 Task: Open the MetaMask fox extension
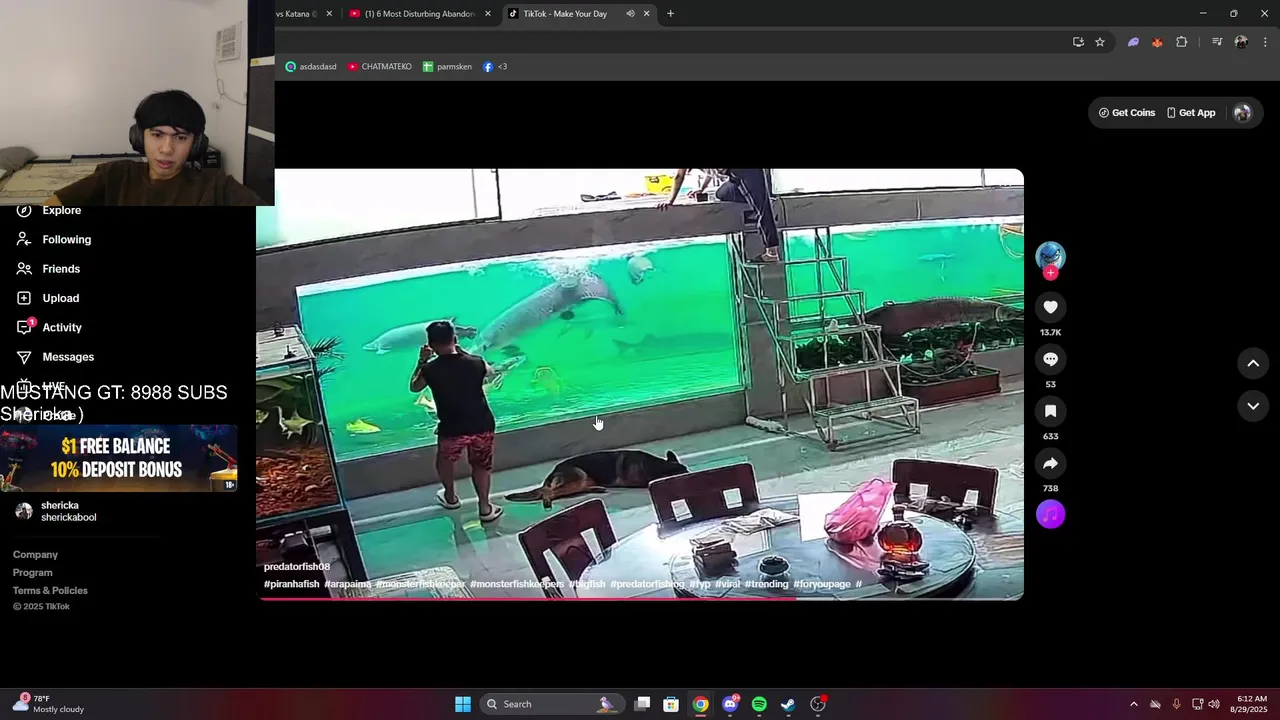[x=1157, y=42]
